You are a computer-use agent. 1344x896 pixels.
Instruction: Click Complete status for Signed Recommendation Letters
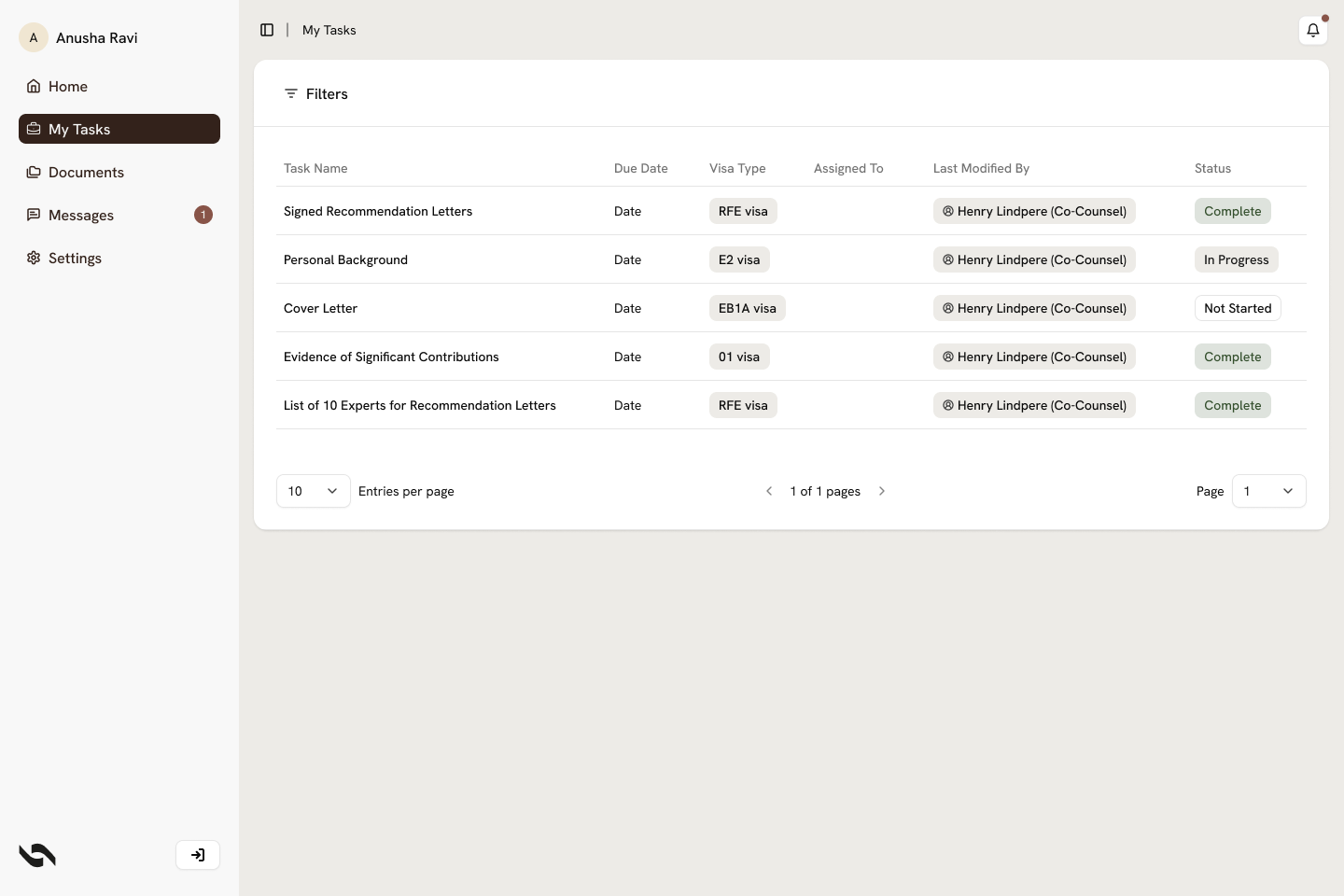[1233, 211]
